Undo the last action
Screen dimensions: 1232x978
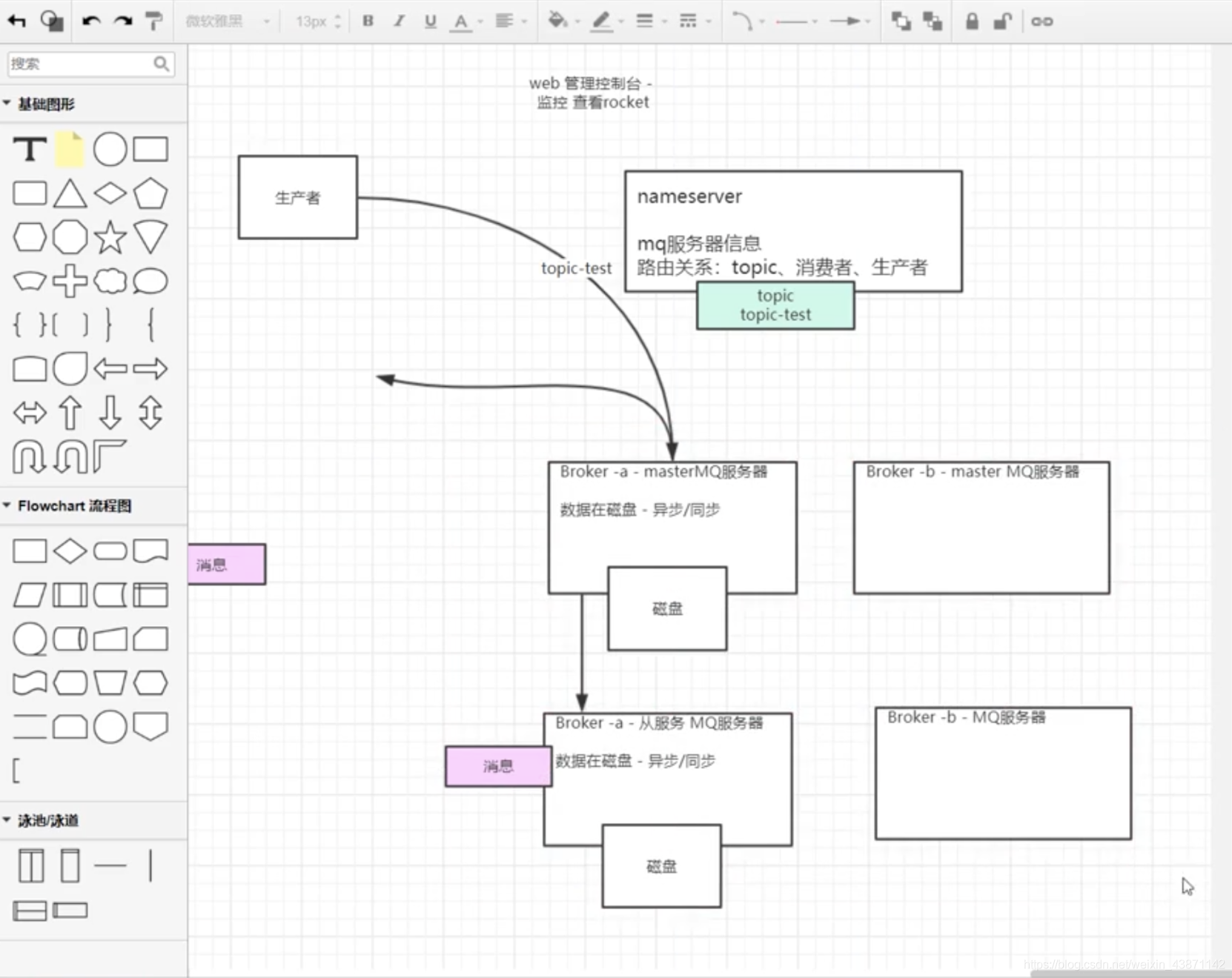(x=91, y=21)
